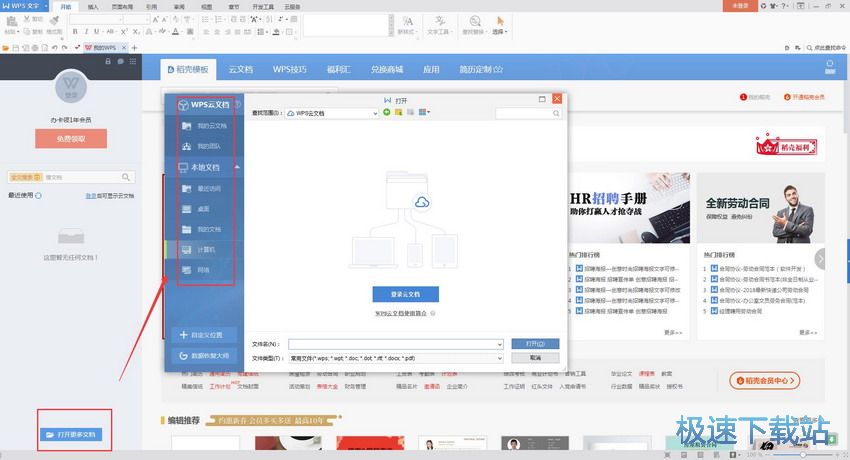Click the plus icon to add a new tab
This screenshot has height=460, width=850.
134,48
